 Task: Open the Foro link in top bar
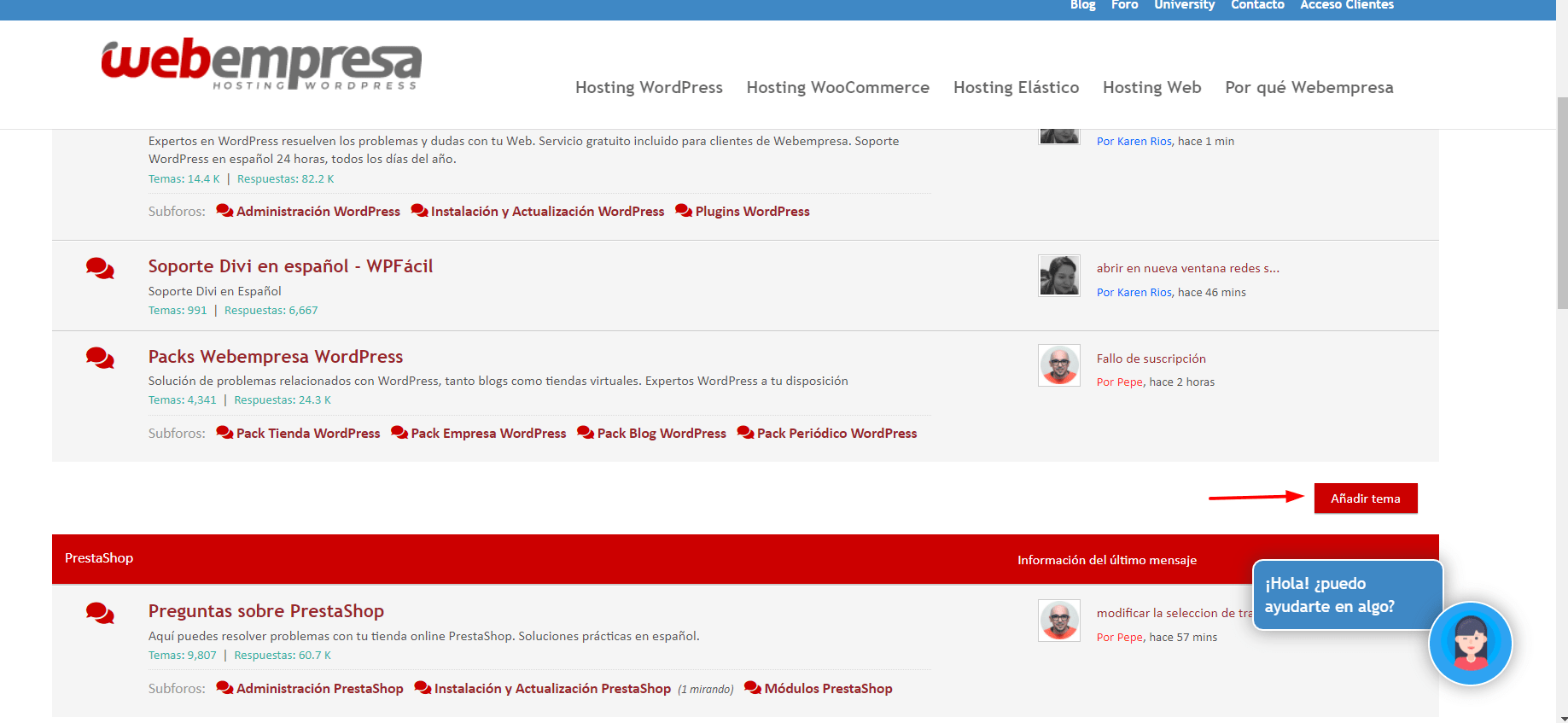(1124, 5)
